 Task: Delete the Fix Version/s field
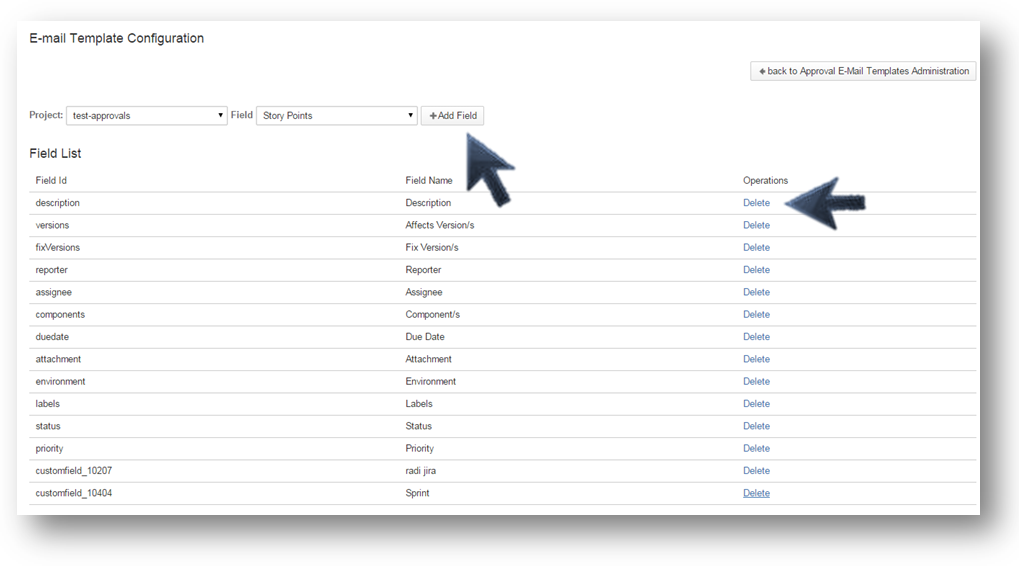756,247
